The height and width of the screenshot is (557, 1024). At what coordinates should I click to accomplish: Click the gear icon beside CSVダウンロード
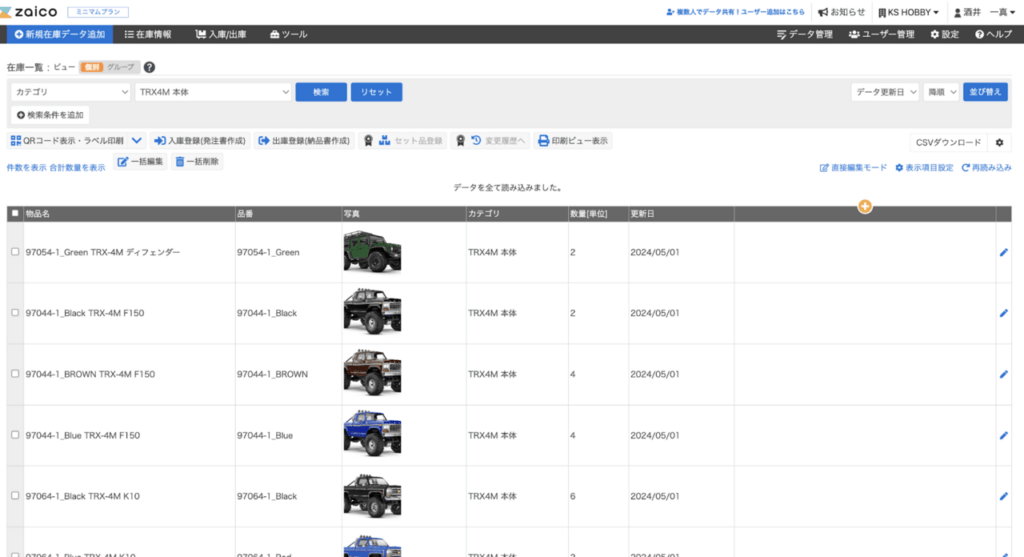tap(998, 142)
